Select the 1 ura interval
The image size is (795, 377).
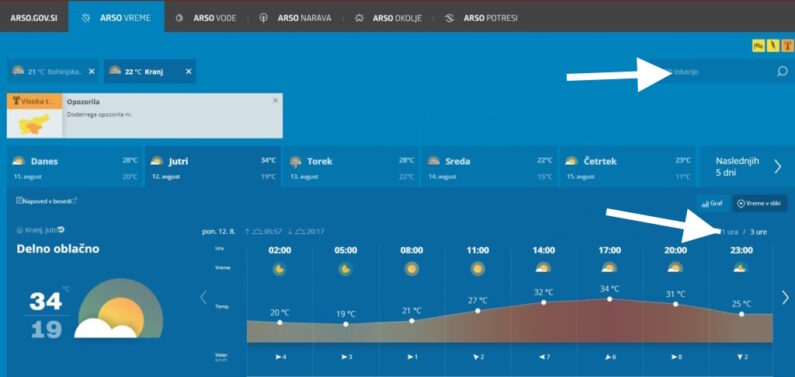(729, 232)
